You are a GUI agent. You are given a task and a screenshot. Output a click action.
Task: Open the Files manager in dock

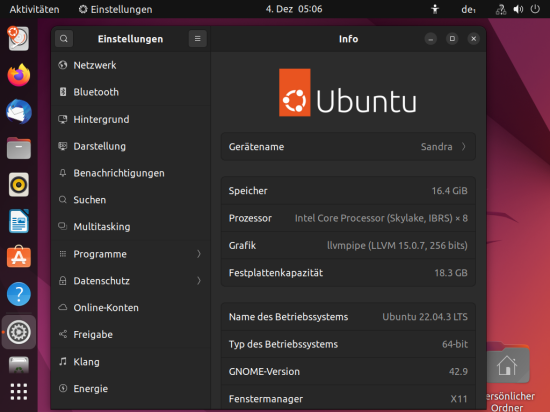(19, 148)
